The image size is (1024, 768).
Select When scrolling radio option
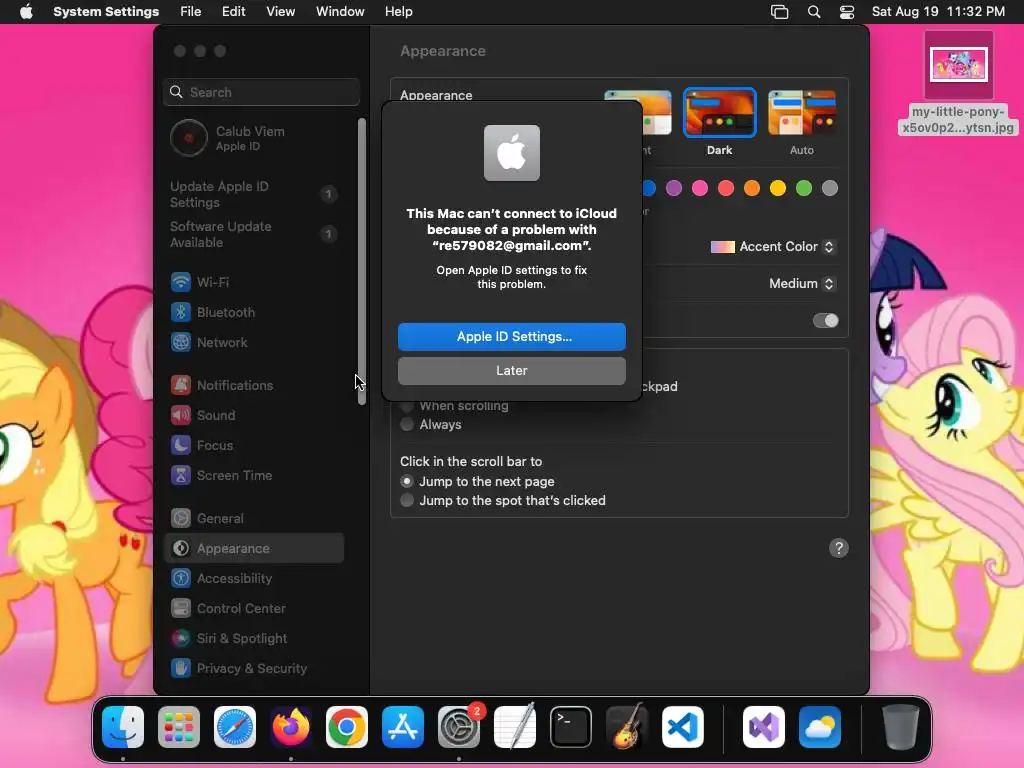(407, 406)
